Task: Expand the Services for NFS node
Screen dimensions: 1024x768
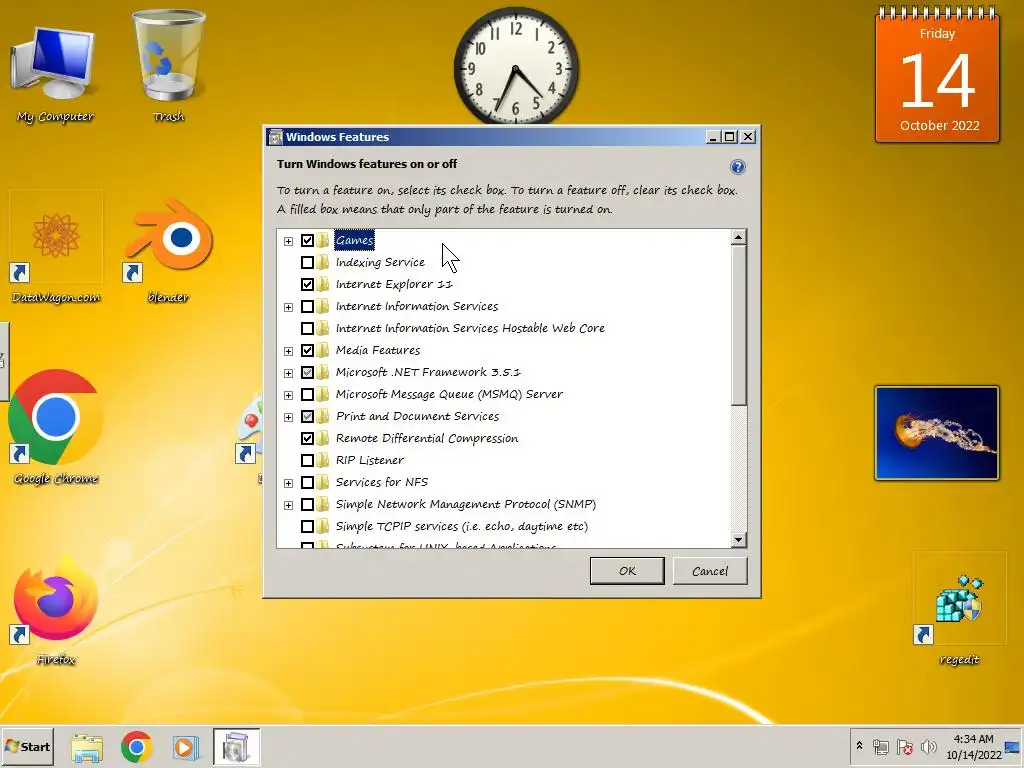Action: tap(288, 483)
